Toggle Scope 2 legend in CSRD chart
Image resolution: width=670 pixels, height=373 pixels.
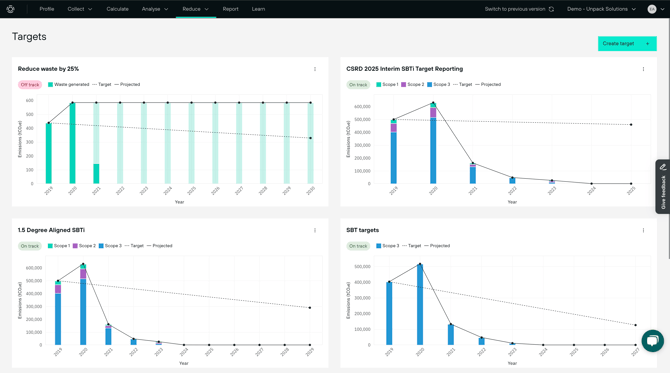(412, 85)
